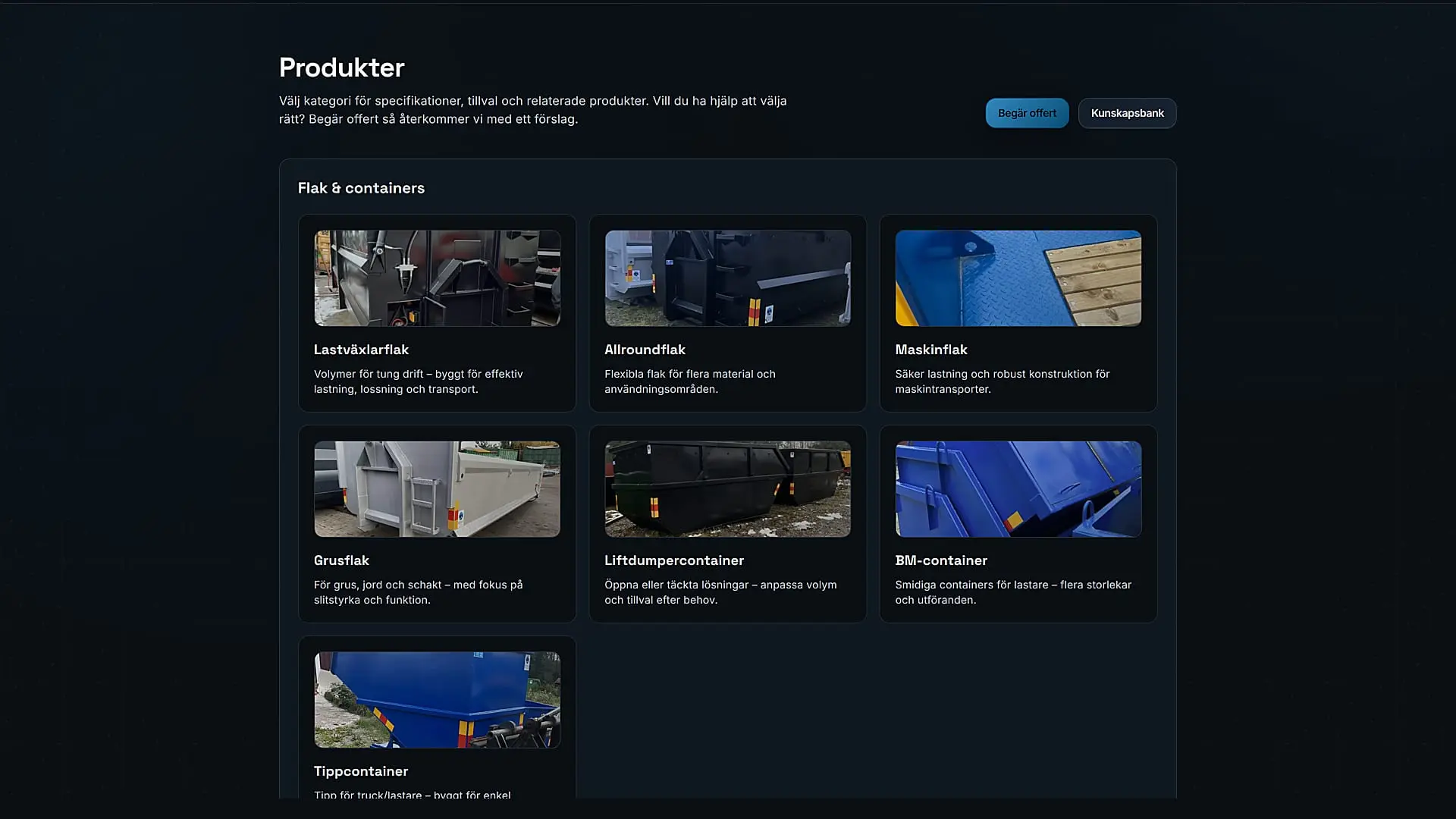Click the Lastväxlarflak product thumbnail
This screenshot has width=1456, height=819.
click(437, 278)
